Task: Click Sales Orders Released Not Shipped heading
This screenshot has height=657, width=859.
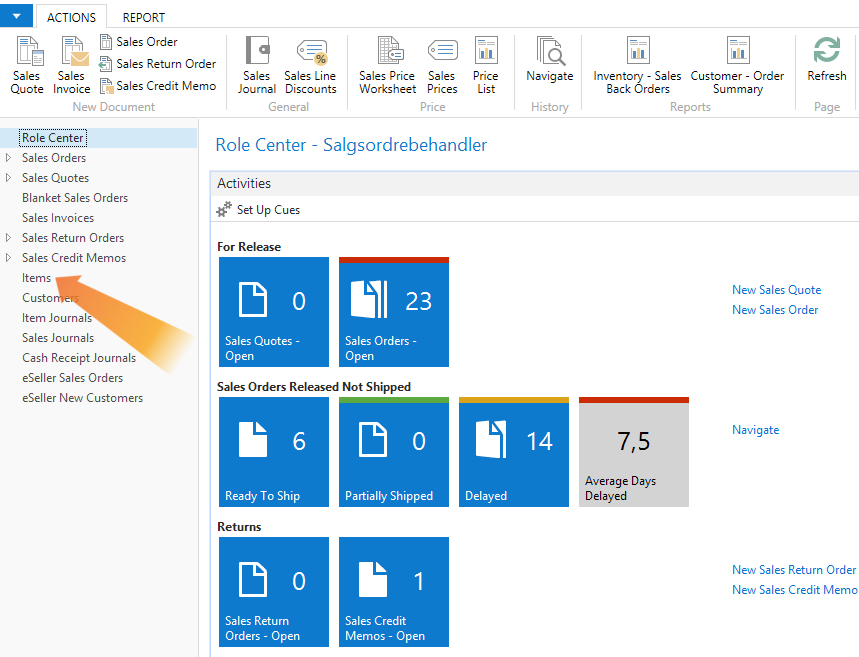Action: tap(314, 387)
